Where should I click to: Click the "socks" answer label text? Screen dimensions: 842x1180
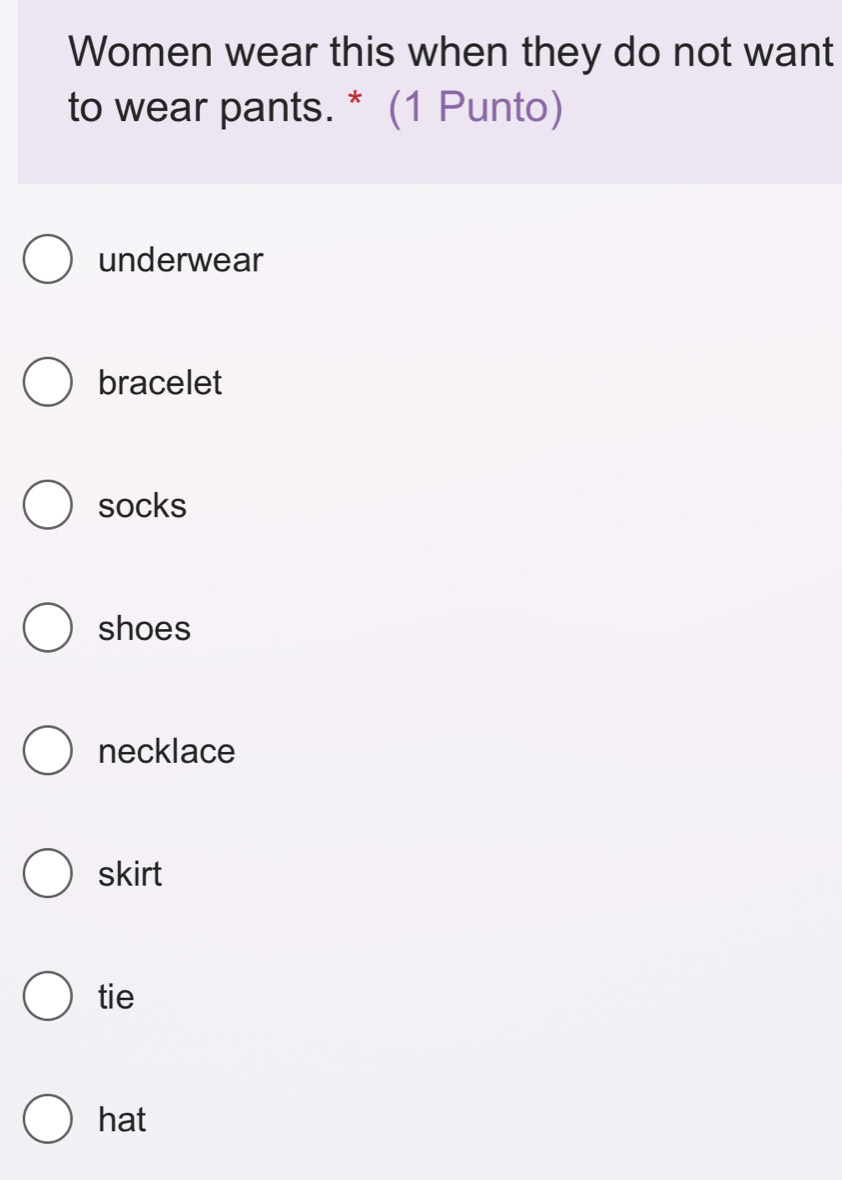click(x=143, y=506)
